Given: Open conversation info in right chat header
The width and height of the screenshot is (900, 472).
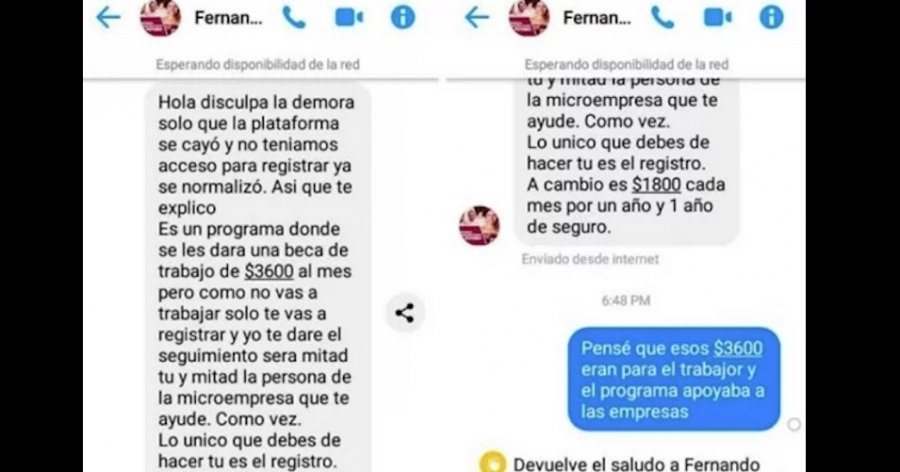Looking at the screenshot, I should (x=771, y=18).
